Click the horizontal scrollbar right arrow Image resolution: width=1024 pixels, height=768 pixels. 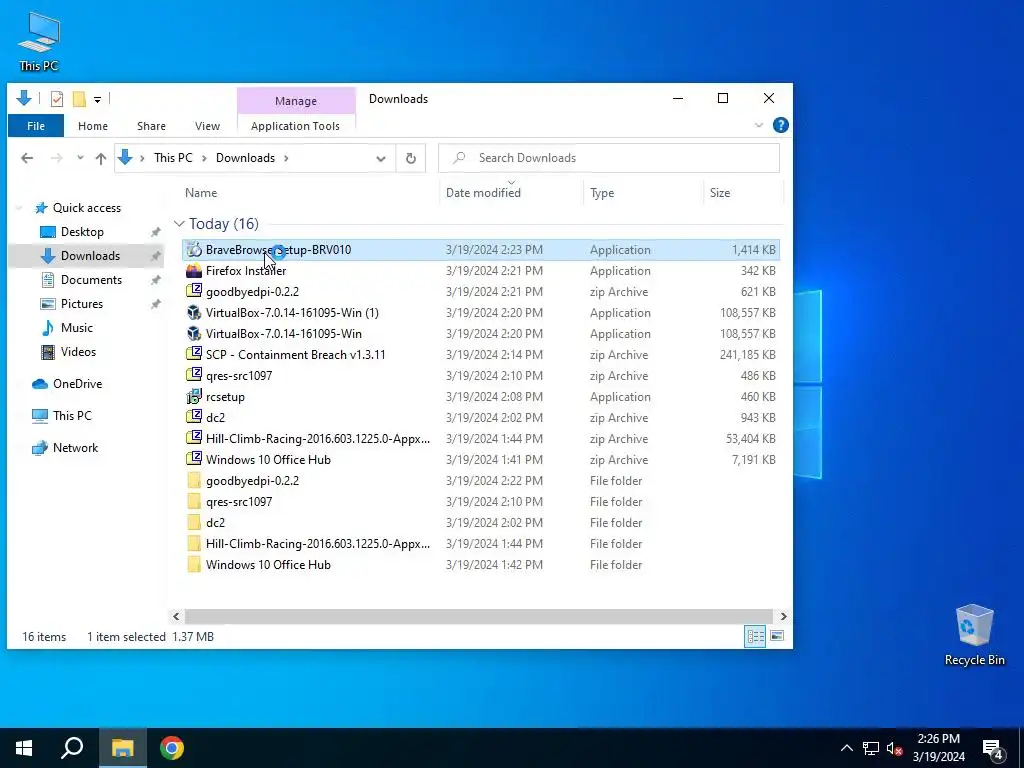click(x=783, y=616)
